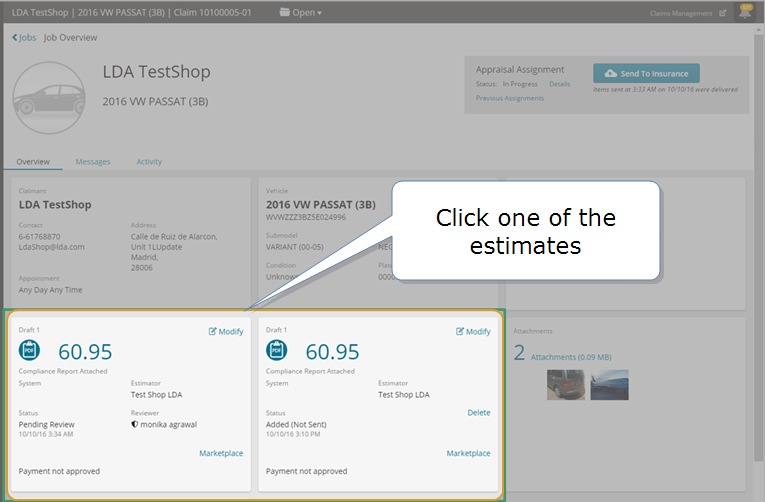Open PDF report icon in first estimate
765x502 pixels.
29,351
